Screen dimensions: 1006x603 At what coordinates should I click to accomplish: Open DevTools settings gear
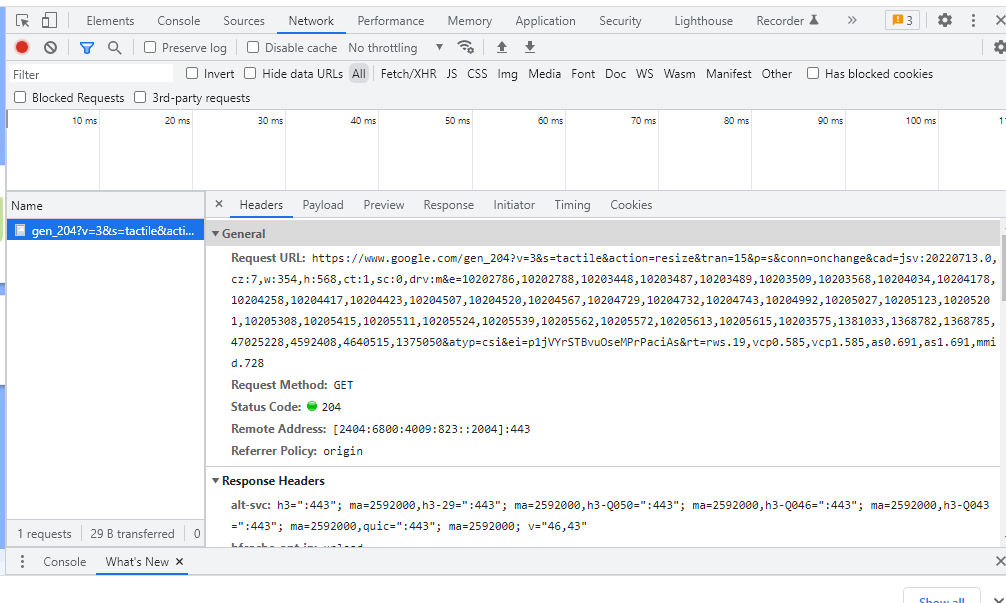(x=941, y=20)
